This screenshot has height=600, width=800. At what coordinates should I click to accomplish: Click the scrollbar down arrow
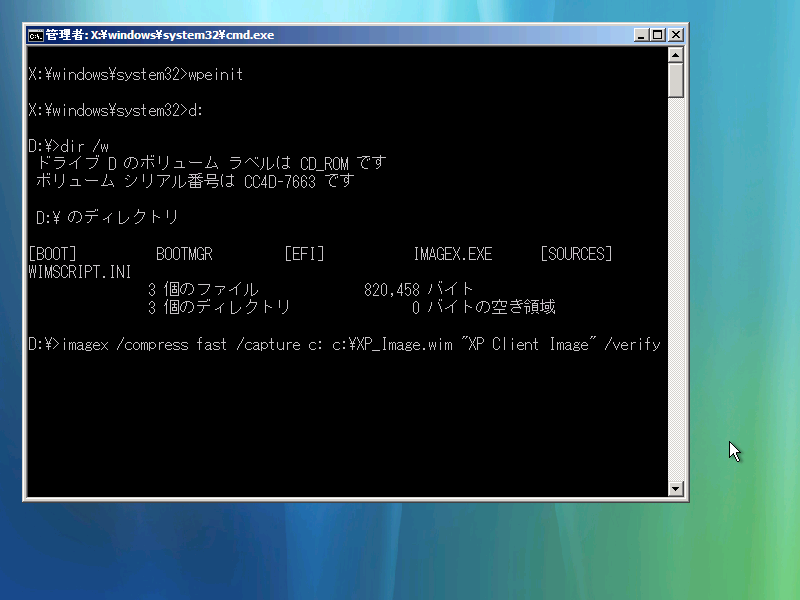(x=676, y=489)
